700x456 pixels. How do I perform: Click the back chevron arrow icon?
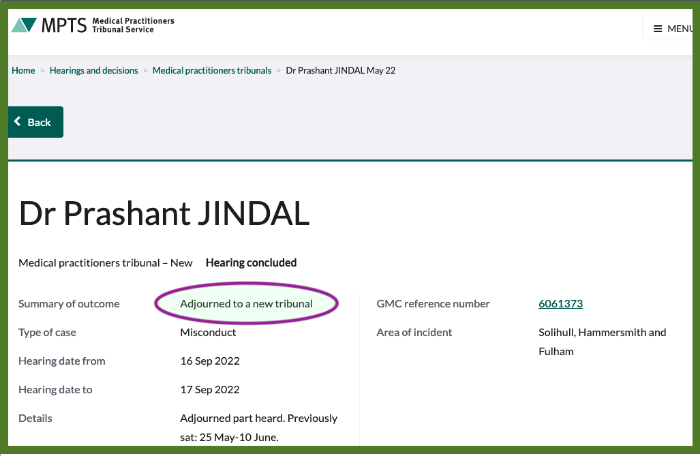[17, 121]
